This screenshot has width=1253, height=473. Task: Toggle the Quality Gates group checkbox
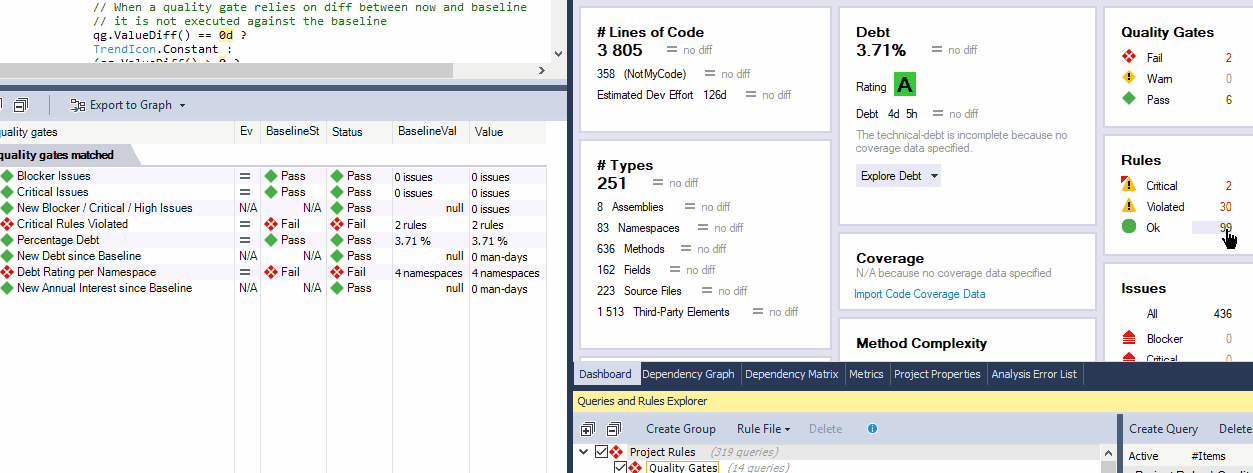point(620,468)
